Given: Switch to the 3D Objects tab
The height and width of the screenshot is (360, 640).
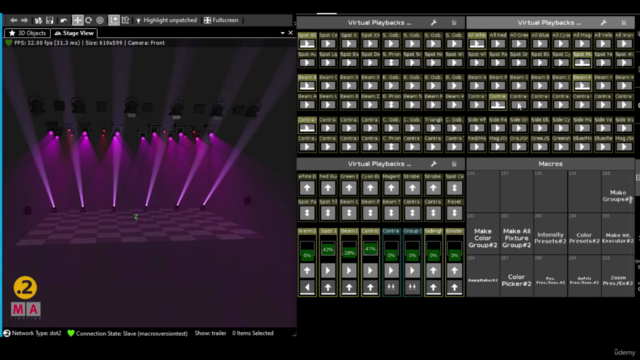Looking at the screenshot, I should point(27,33).
